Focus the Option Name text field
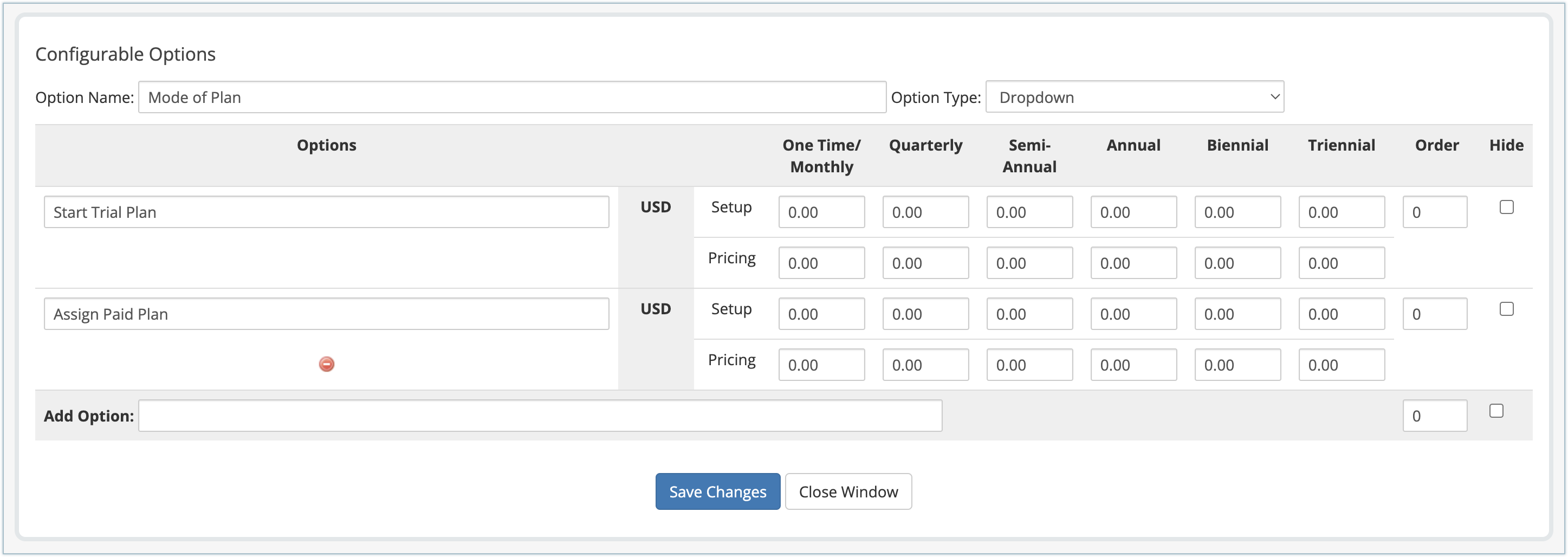This screenshot has width=1568, height=557. pyautogui.click(x=511, y=98)
